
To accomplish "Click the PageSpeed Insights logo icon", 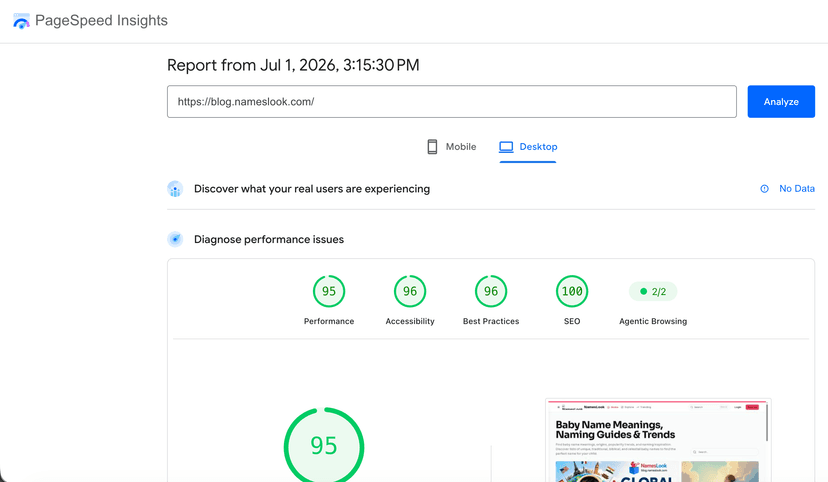I will pyautogui.click(x=21, y=21).
